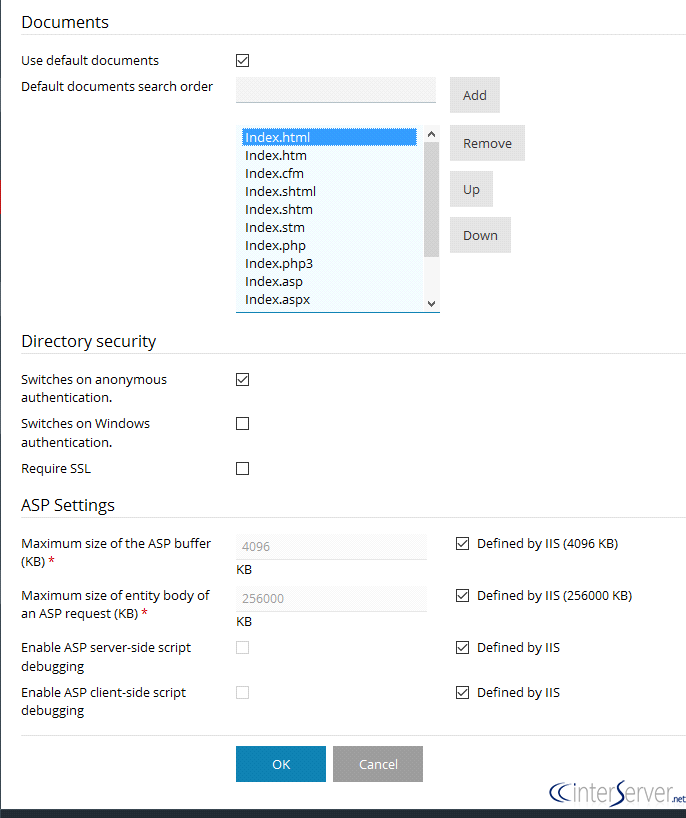The image size is (686, 818).
Task: Confirm settings with the OK button
Action: click(x=281, y=764)
